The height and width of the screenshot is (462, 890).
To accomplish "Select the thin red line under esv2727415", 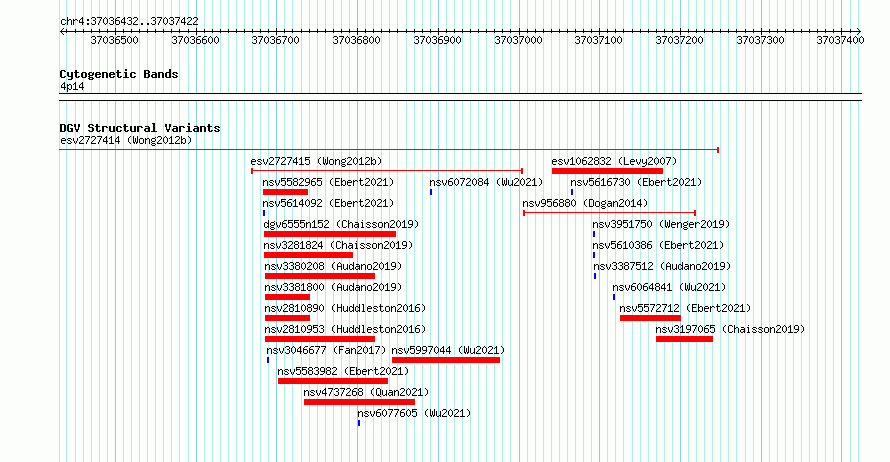I will [x=387, y=171].
